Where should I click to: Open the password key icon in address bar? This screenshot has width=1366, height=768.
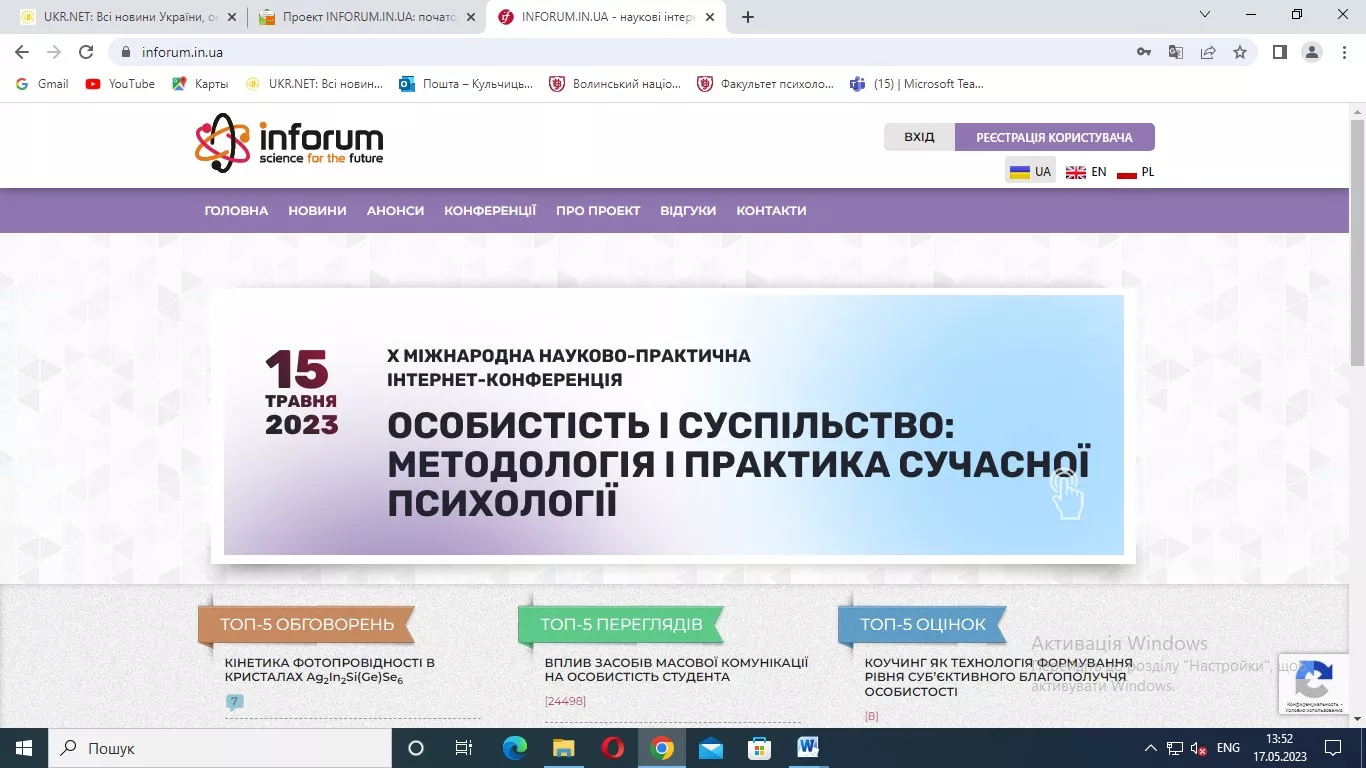[x=1144, y=51]
